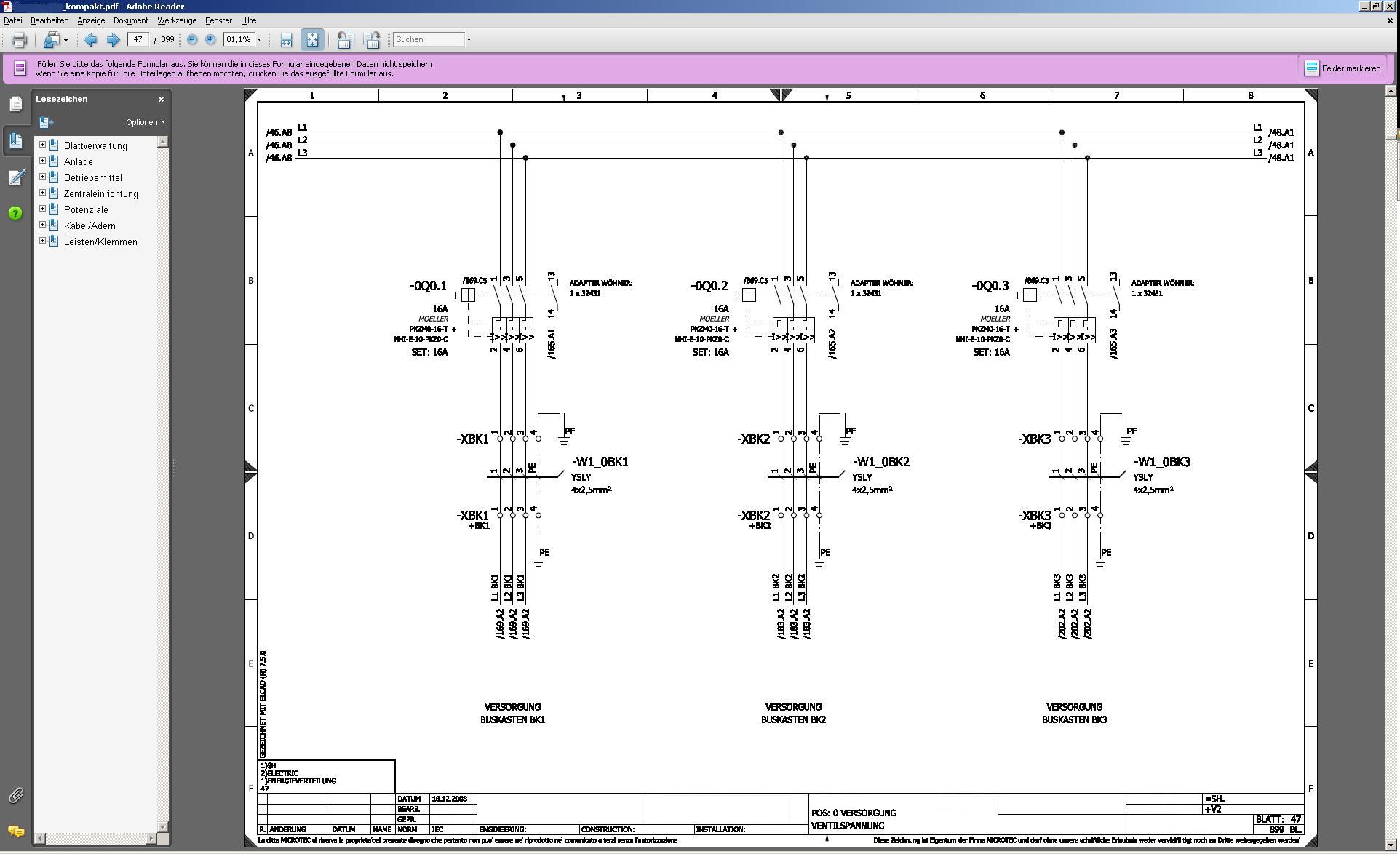Open Signatures panel in sidebar

(16, 177)
